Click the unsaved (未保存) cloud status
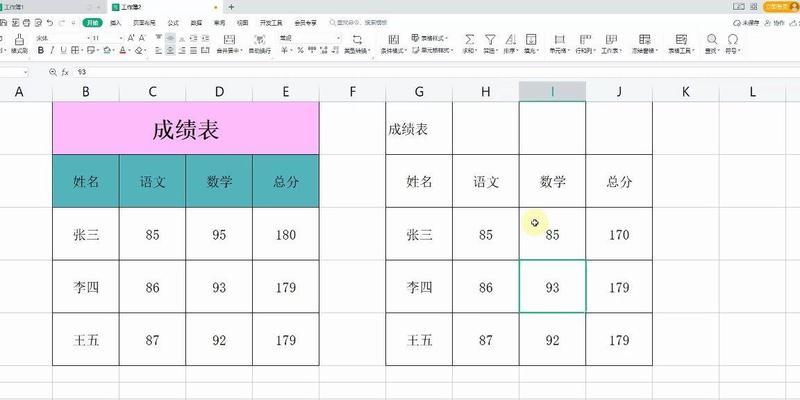The height and width of the screenshot is (400, 800). (746, 23)
